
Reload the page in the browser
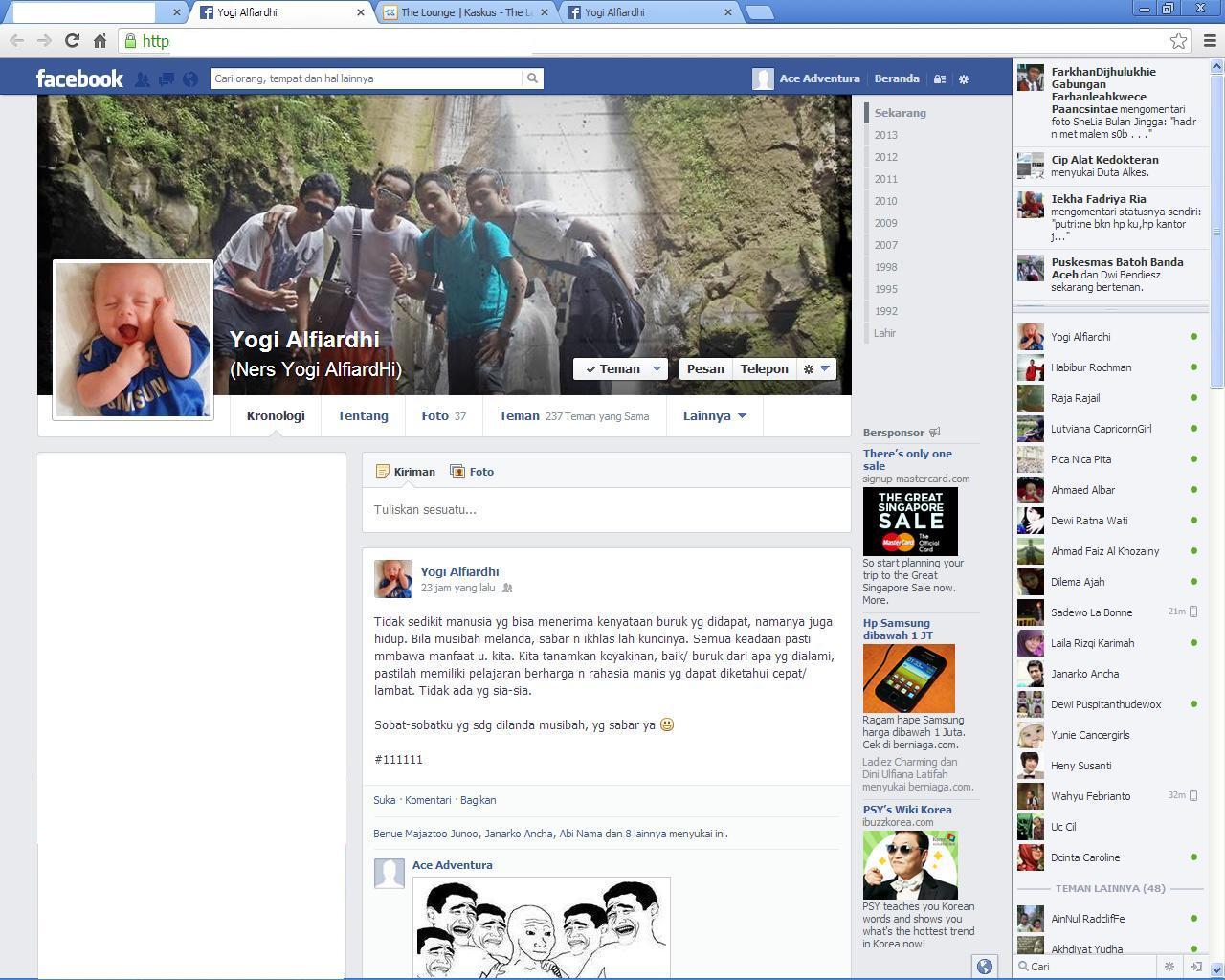(x=72, y=41)
